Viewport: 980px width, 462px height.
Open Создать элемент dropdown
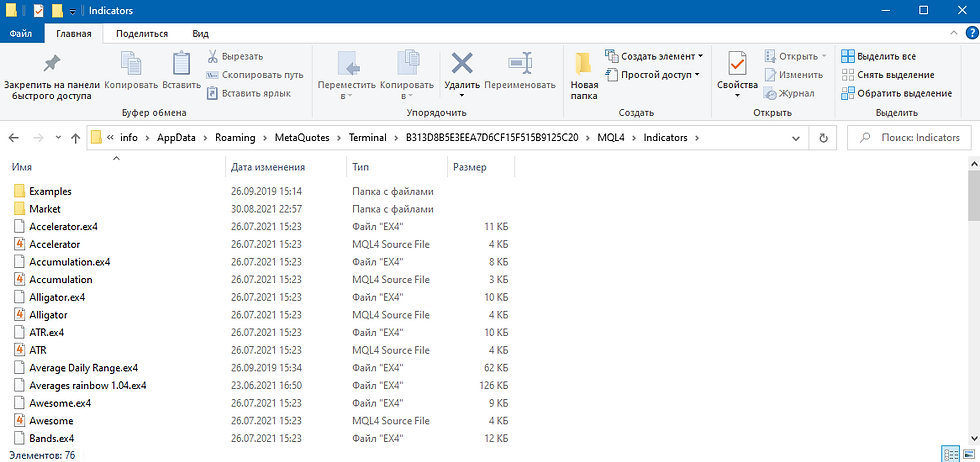click(654, 56)
